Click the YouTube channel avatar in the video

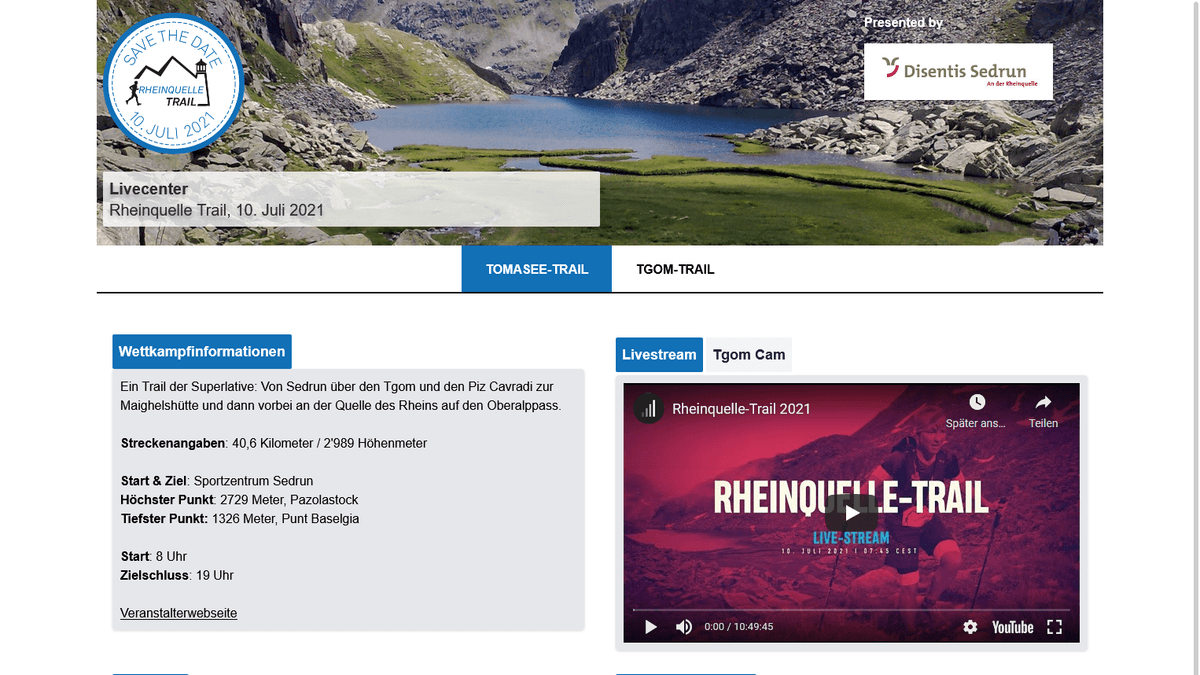tap(649, 408)
